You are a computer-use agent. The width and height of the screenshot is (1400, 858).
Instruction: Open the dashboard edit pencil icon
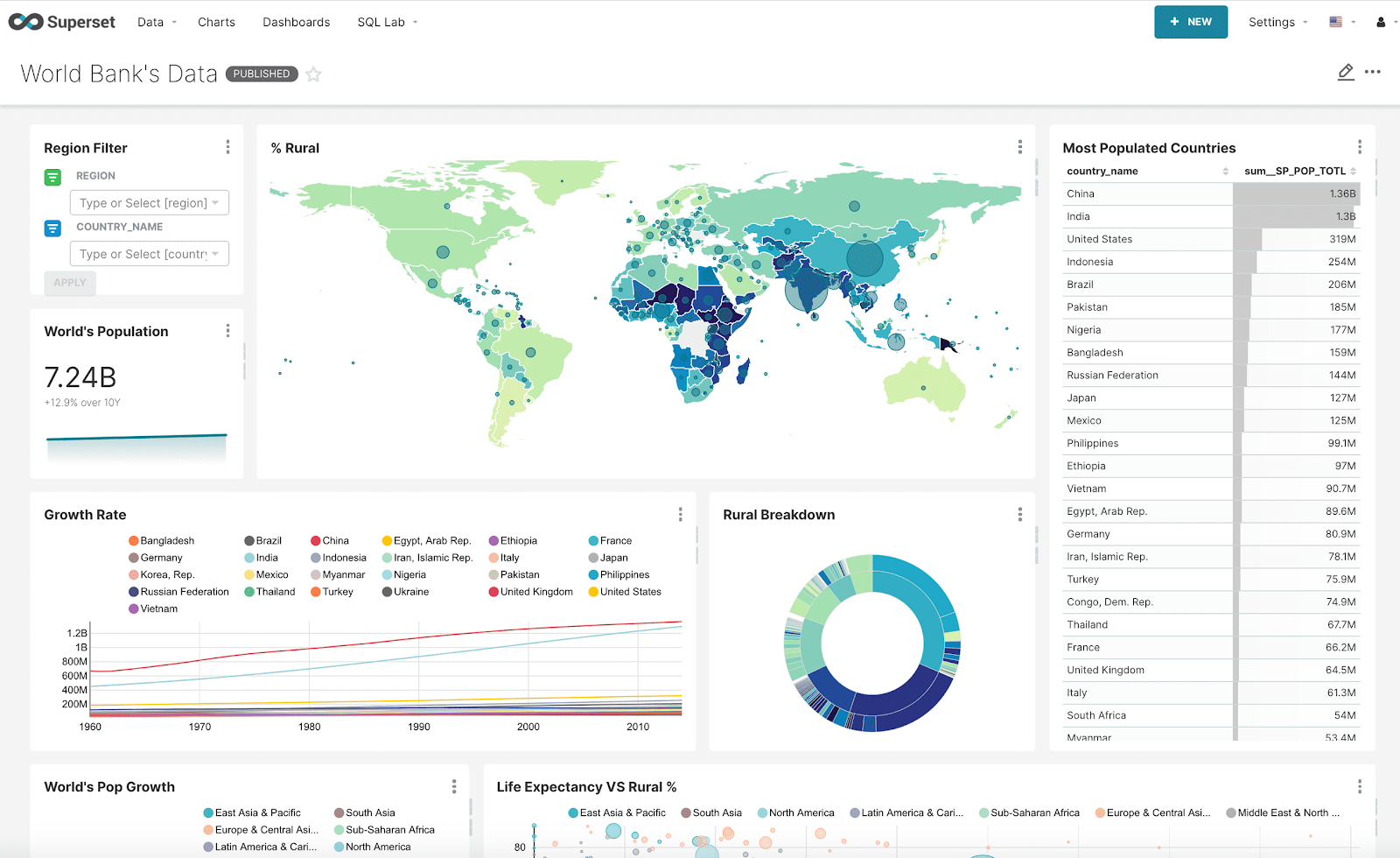[1345, 73]
